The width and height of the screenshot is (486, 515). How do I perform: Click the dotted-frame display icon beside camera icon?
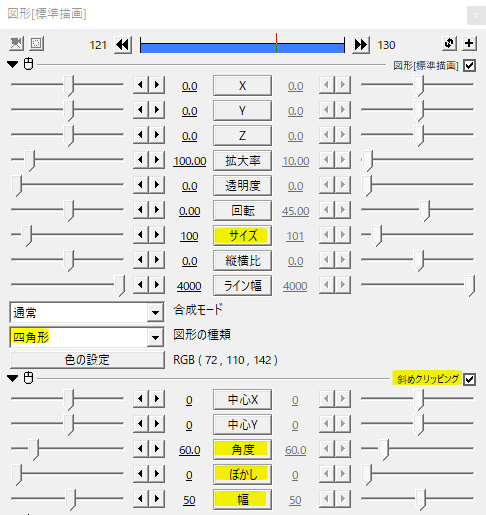pyautogui.click(x=36, y=44)
